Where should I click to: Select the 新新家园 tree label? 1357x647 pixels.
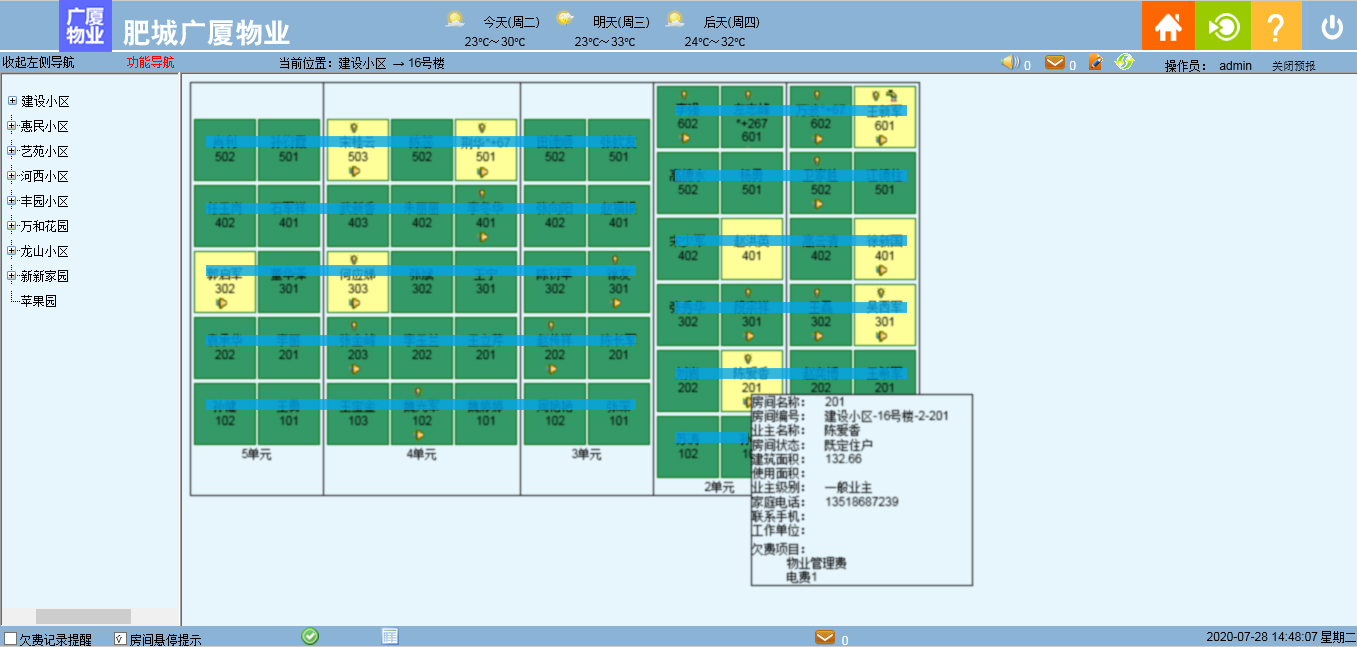pyautogui.click(x=45, y=275)
